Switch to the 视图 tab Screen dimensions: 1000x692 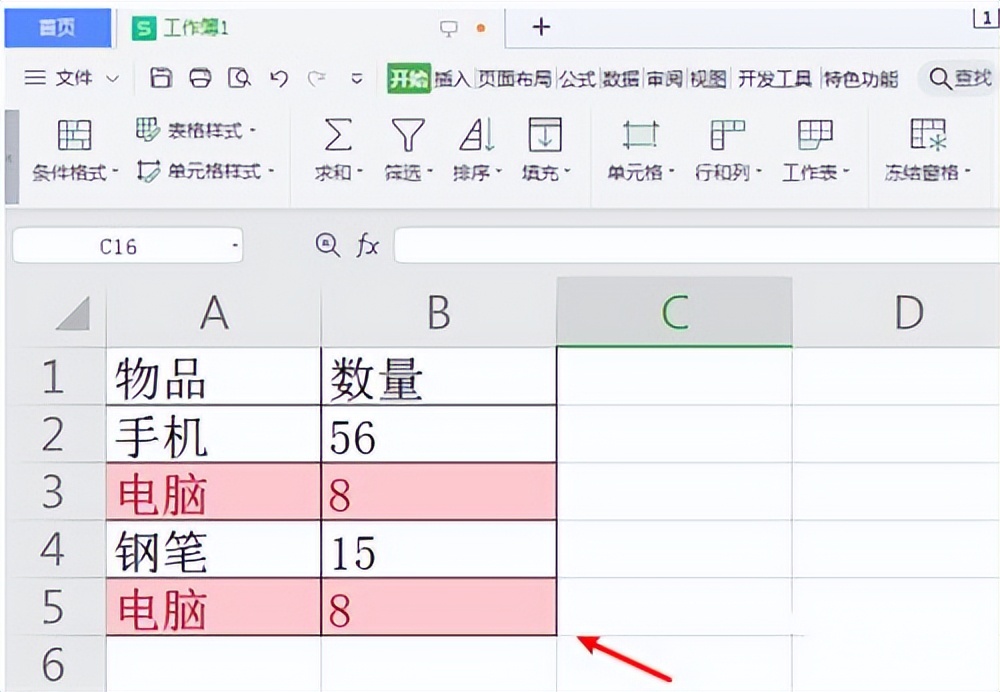tap(709, 79)
